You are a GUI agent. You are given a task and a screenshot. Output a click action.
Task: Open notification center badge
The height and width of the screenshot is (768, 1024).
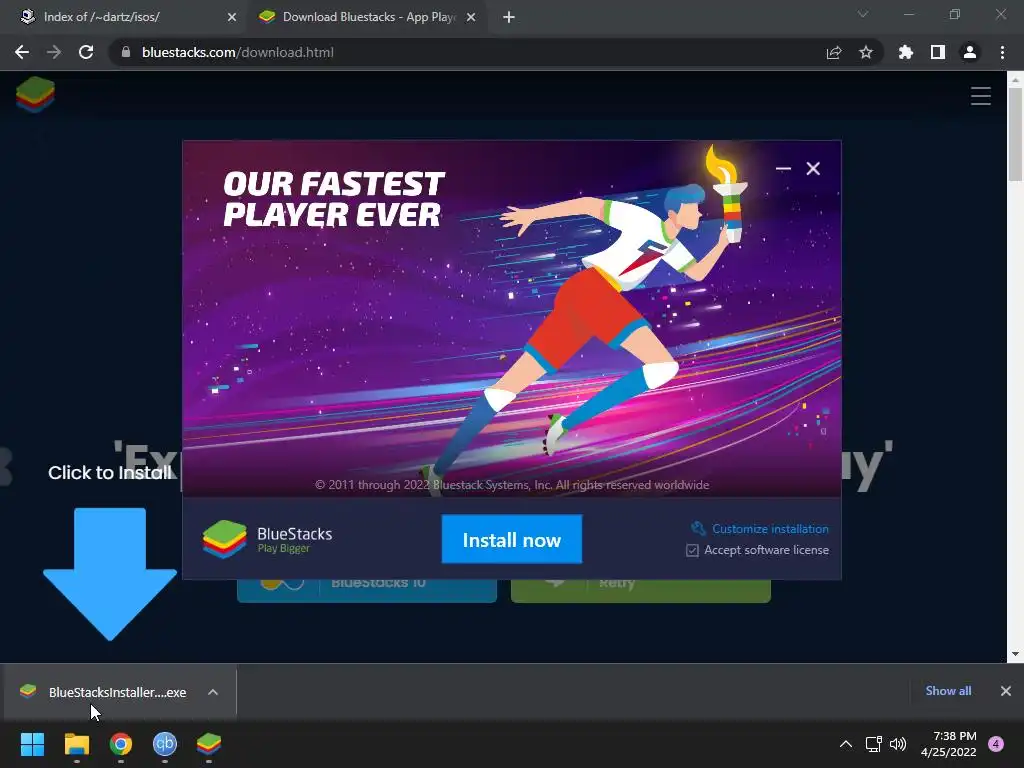996,744
